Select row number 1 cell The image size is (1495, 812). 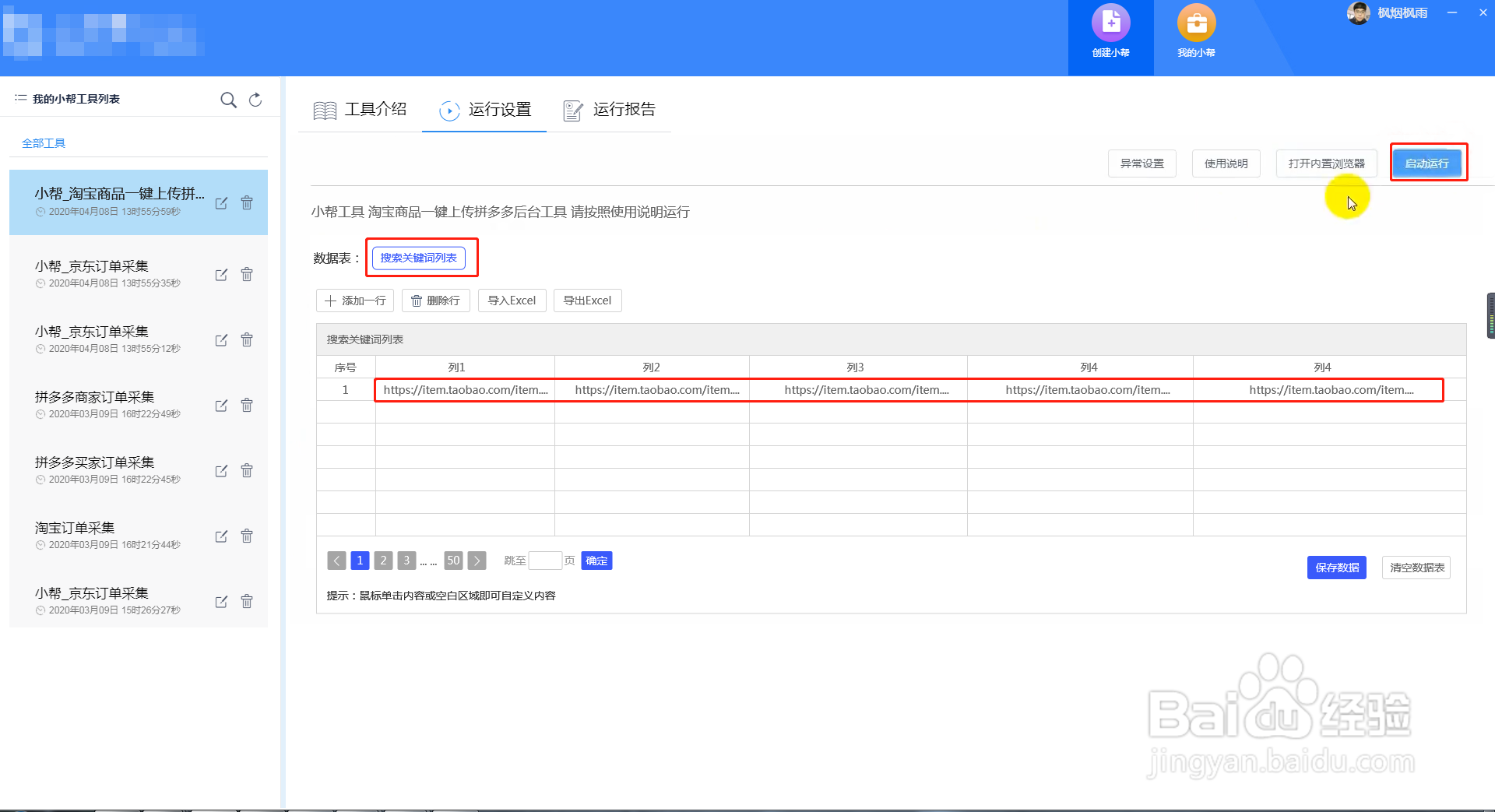click(346, 390)
